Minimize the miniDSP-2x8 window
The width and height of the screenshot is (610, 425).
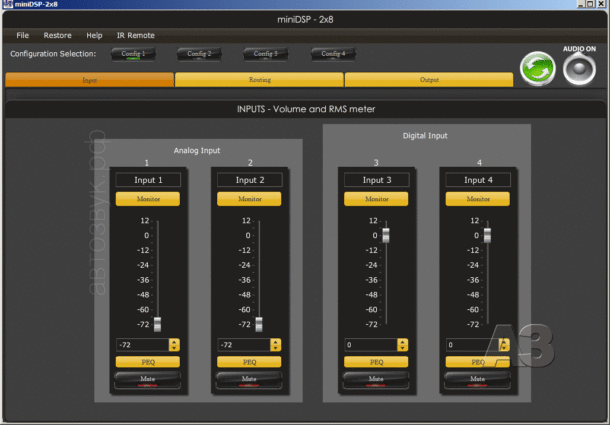click(x=581, y=4)
